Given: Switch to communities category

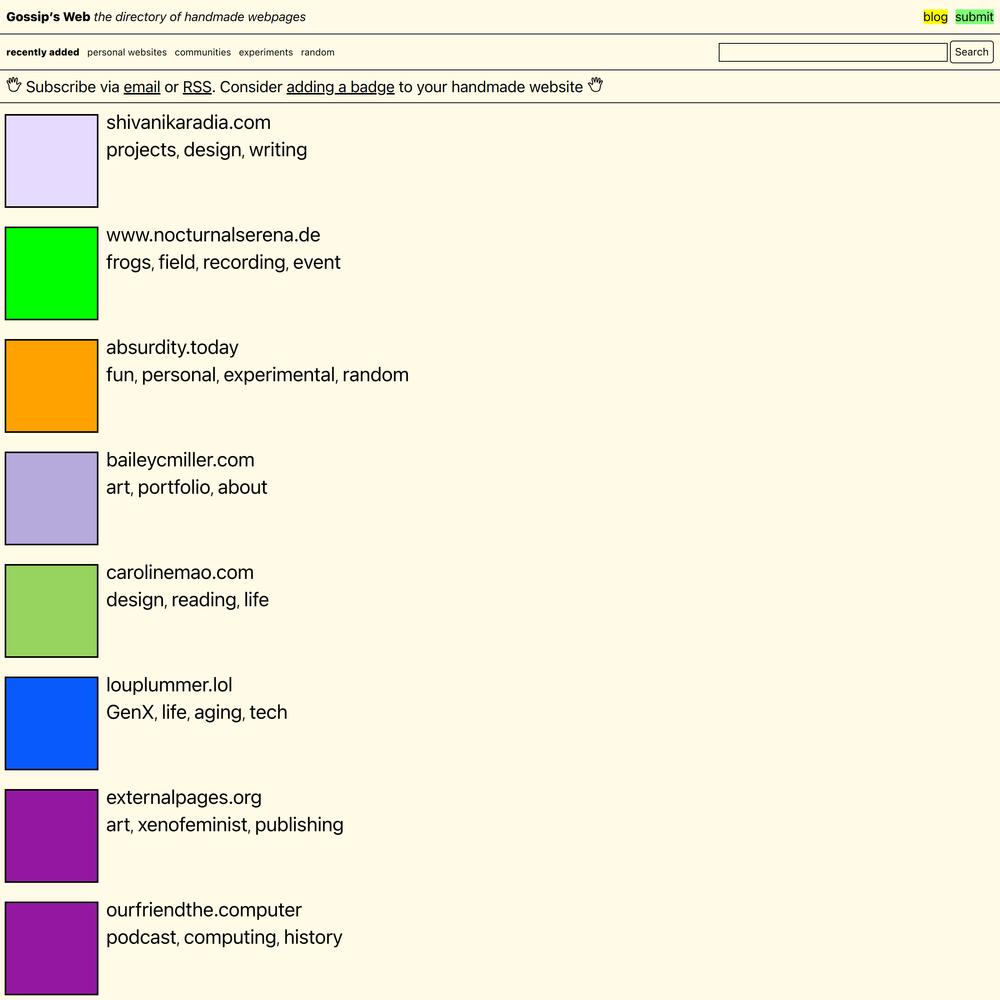Looking at the screenshot, I should tap(203, 52).
